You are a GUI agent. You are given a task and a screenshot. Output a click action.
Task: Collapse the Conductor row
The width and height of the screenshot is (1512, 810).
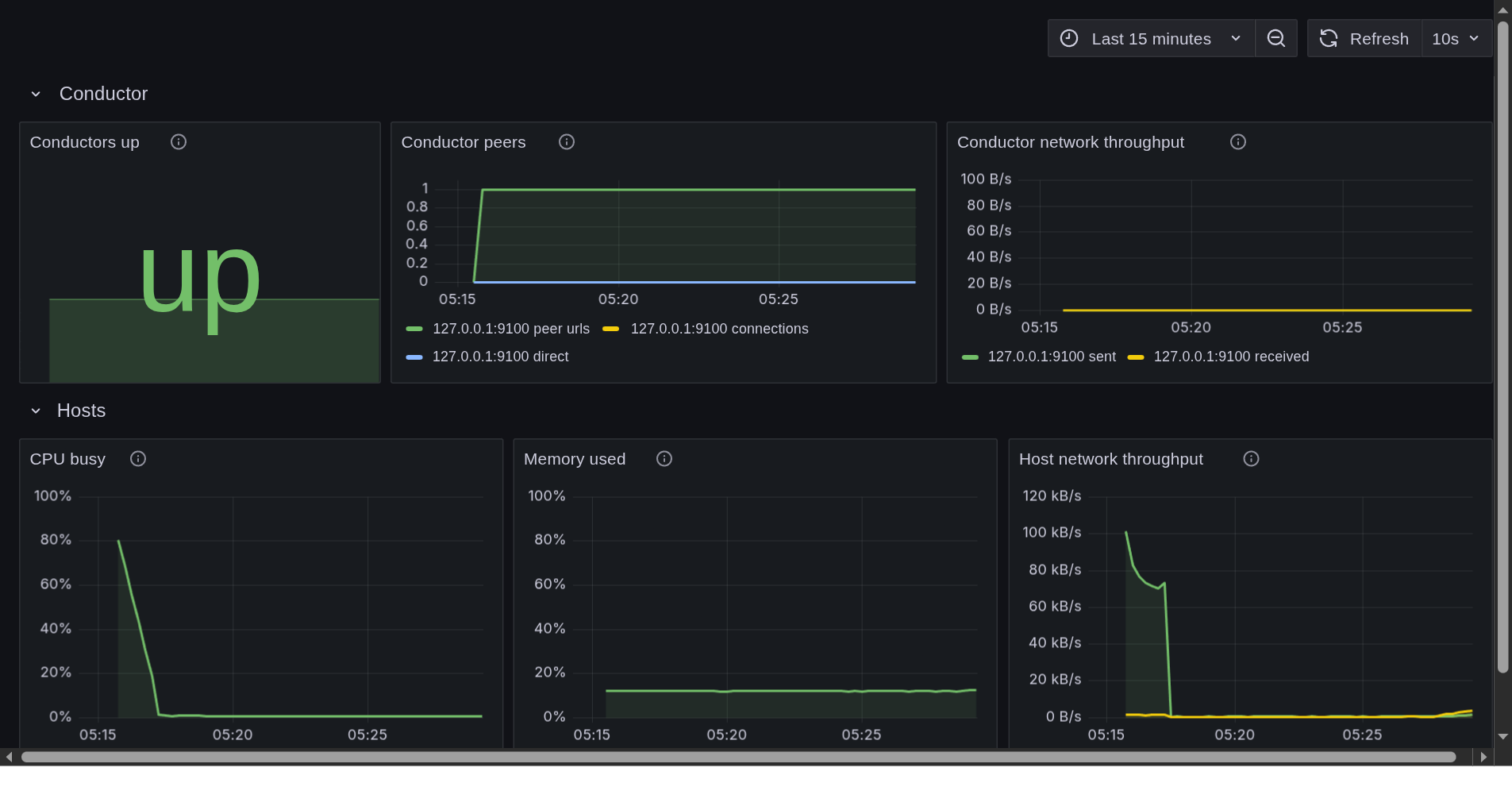click(36, 94)
